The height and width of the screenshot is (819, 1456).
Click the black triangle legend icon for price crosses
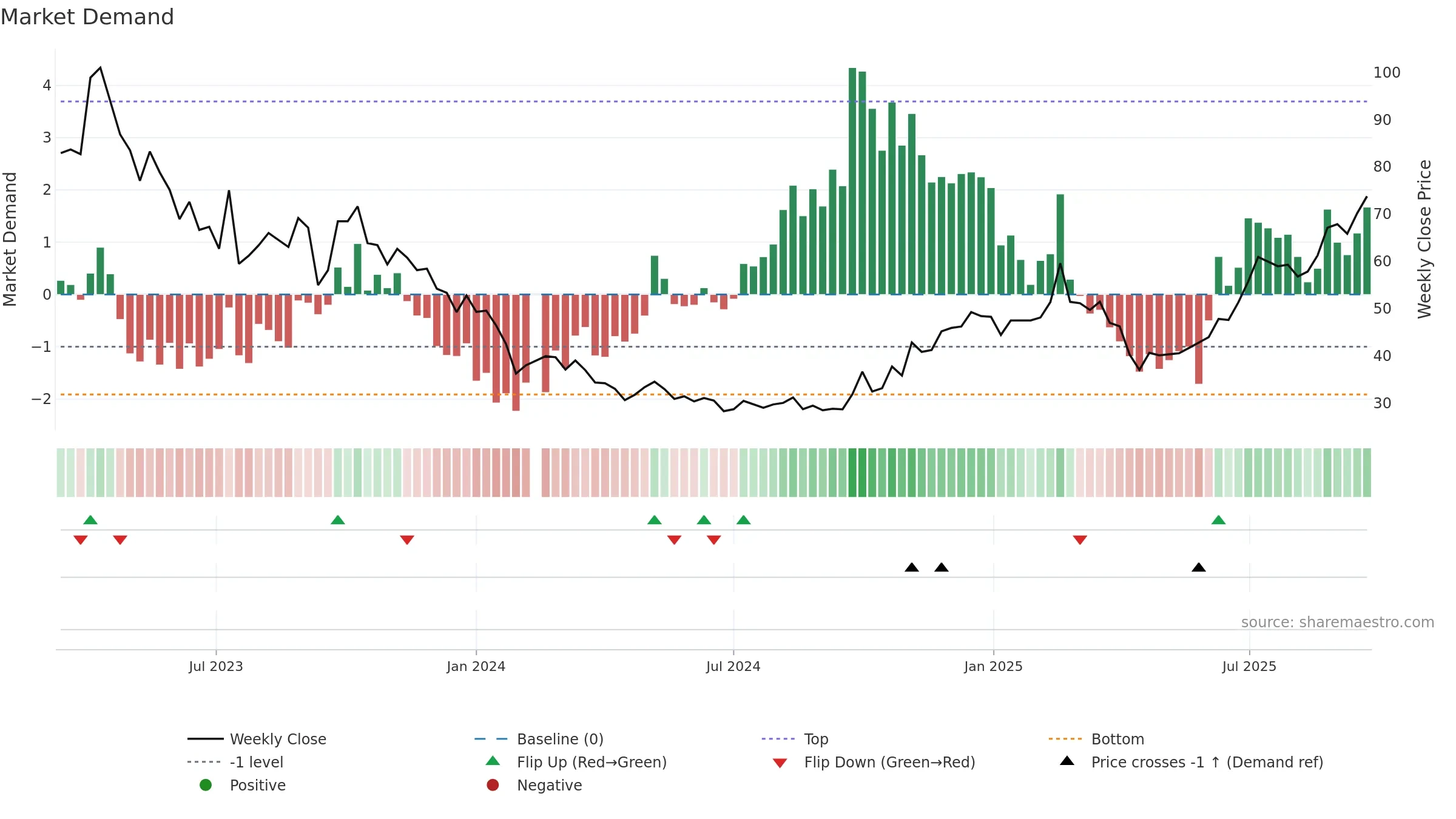[1067, 761]
